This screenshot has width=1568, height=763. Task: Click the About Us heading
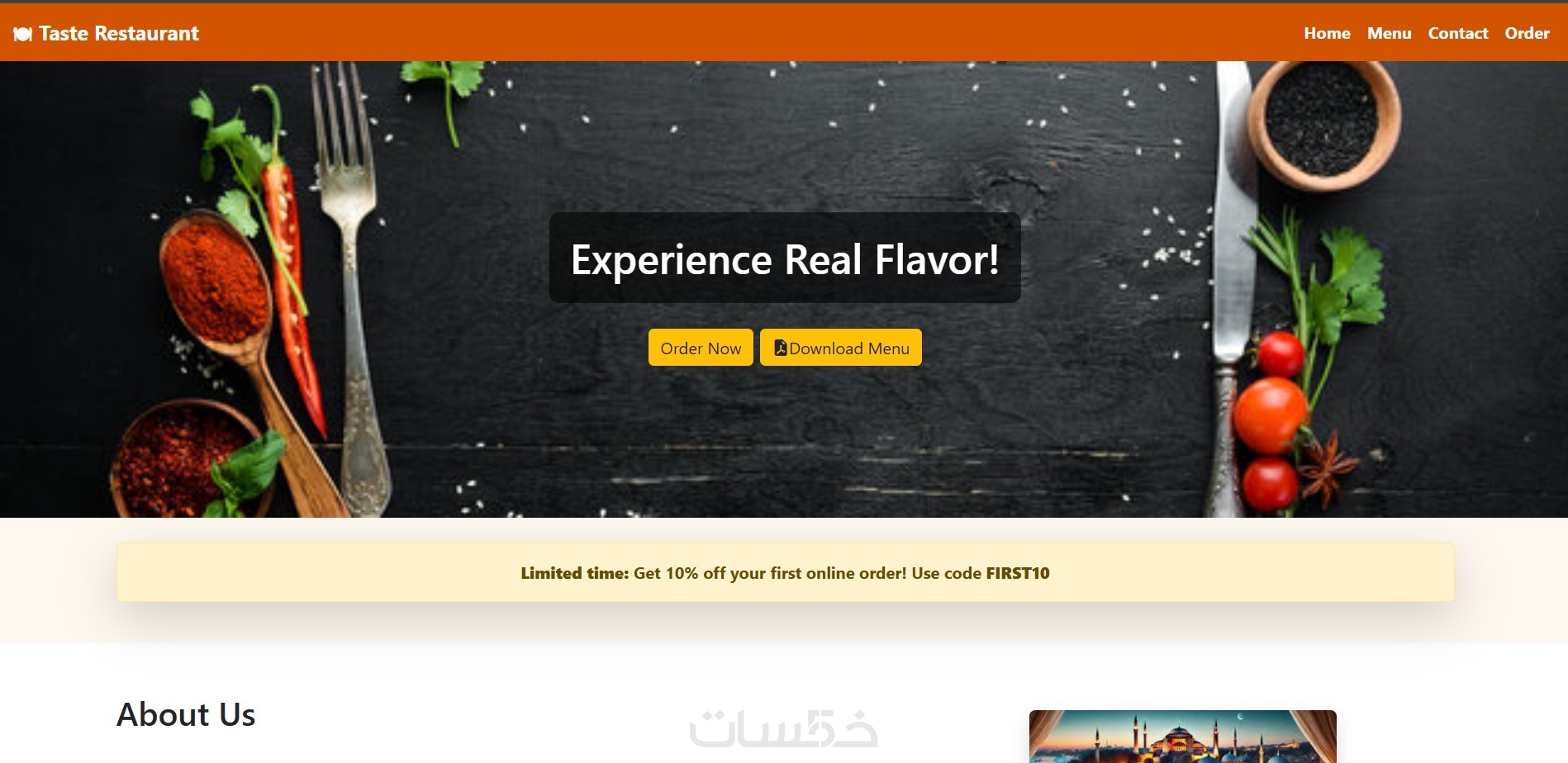186,714
